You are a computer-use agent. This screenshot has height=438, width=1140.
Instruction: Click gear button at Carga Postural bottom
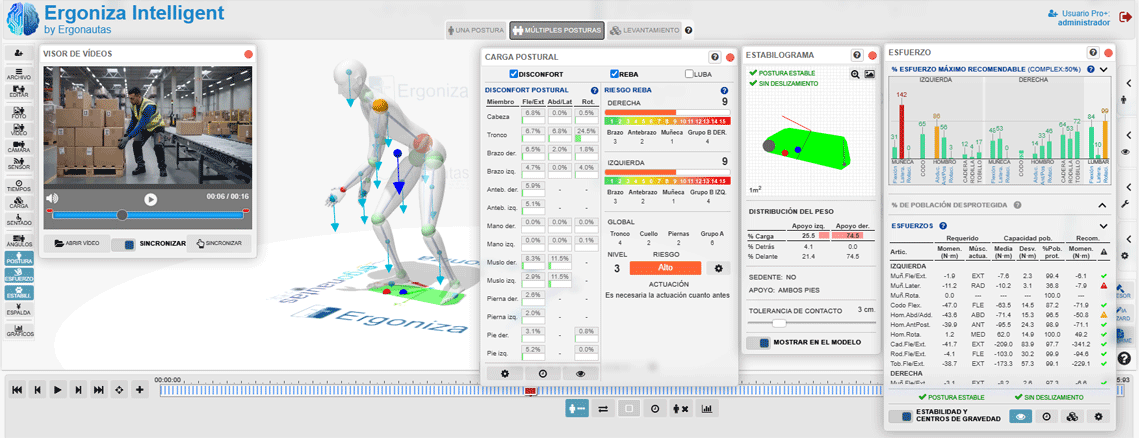coord(505,373)
